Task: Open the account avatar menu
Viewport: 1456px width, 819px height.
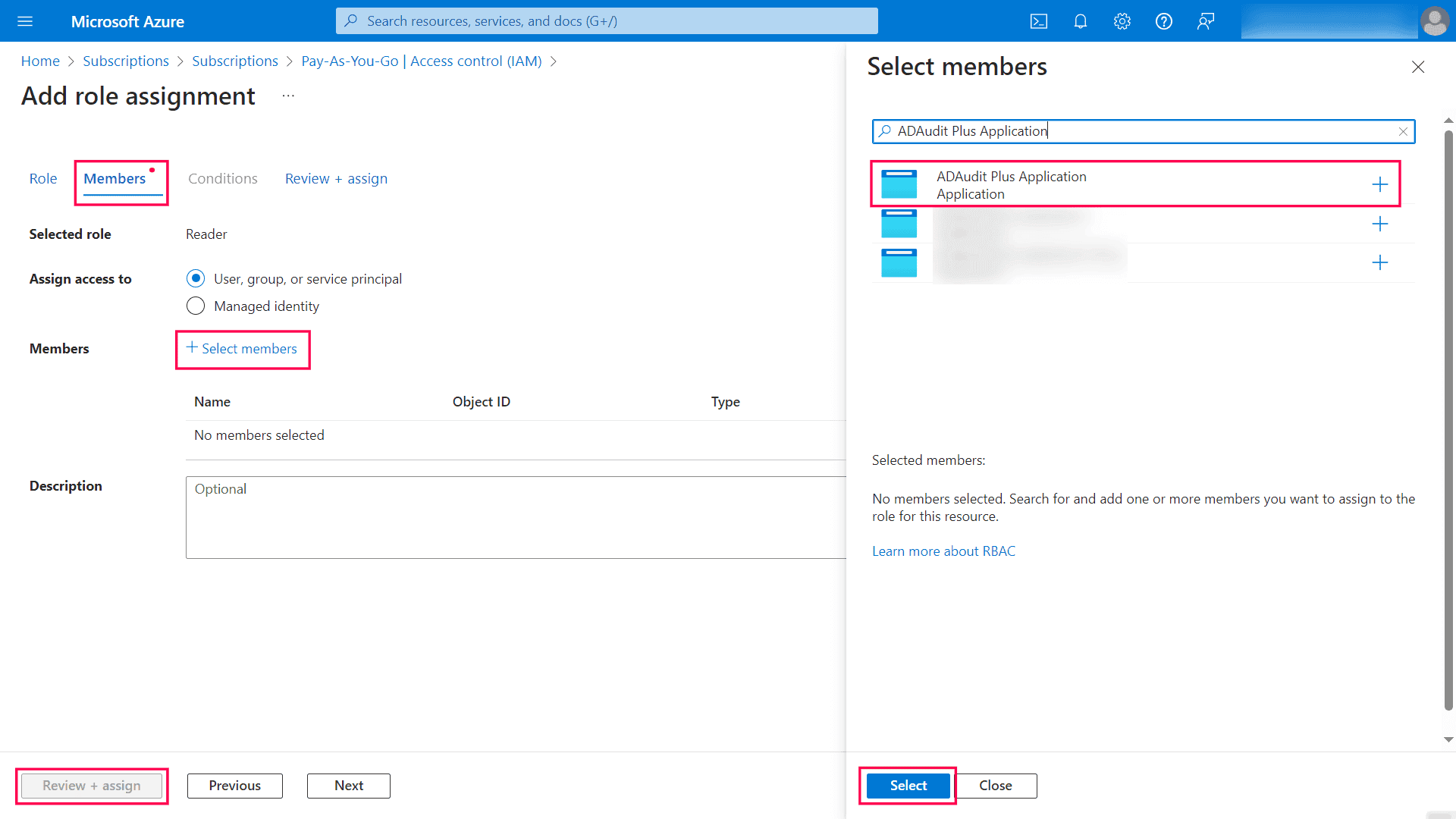Action: 1435,20
